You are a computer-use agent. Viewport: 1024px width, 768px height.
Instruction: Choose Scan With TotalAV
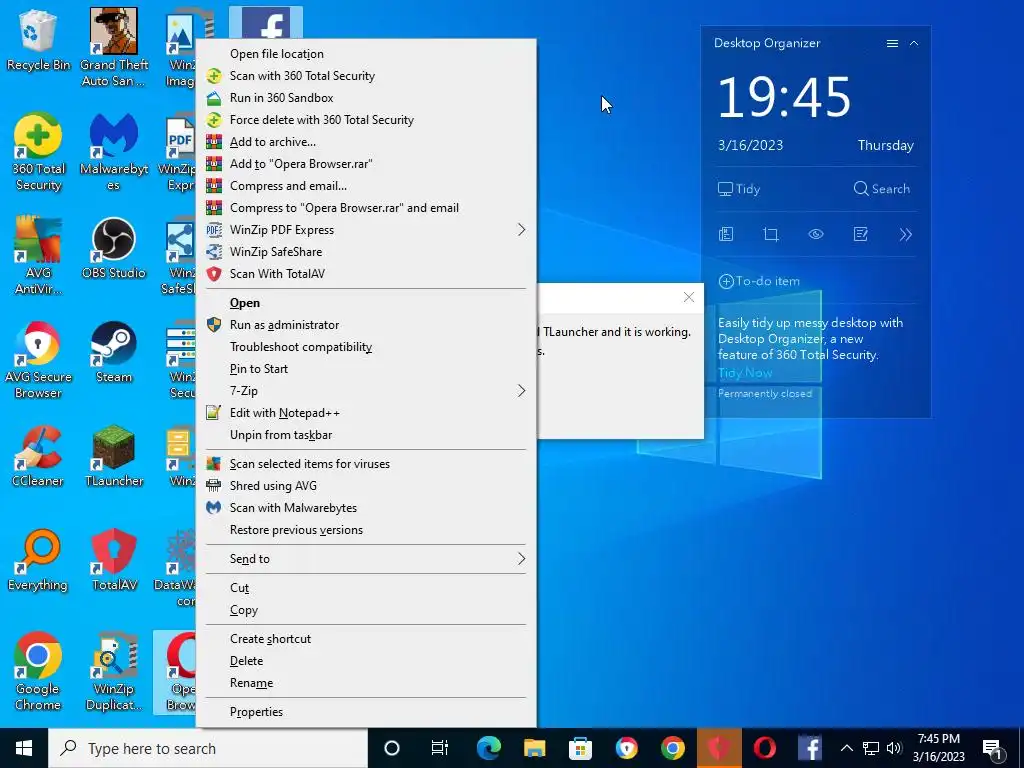(x=366, y=274)
